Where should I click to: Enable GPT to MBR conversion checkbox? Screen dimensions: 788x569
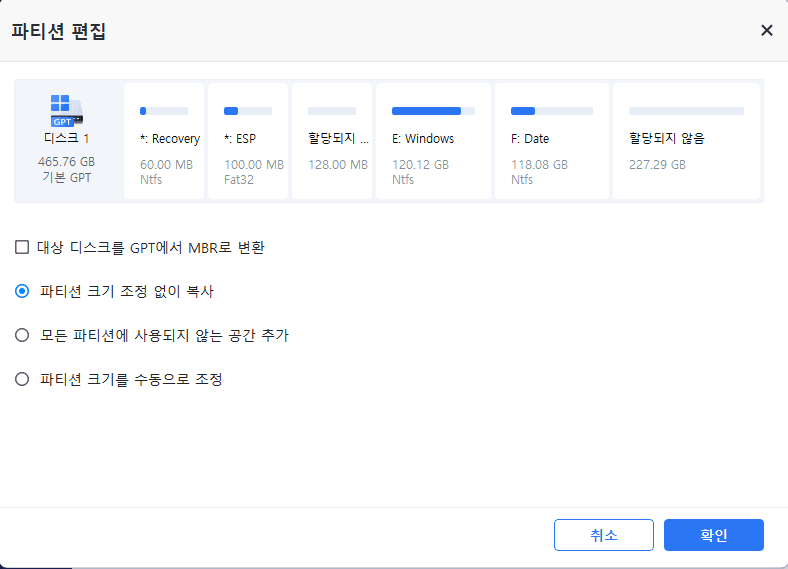tap(22, 247)
